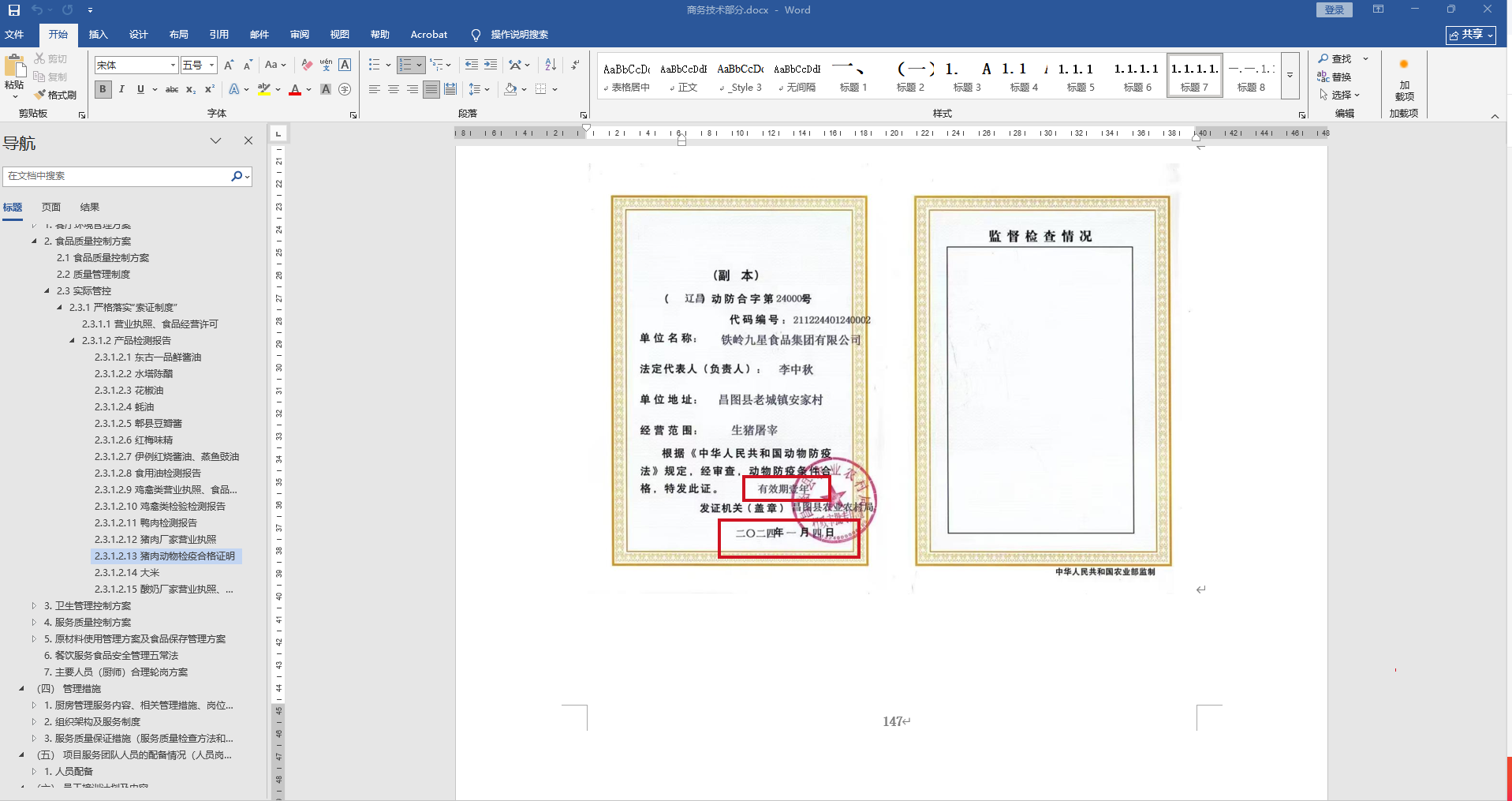Click the search magnifier in navigation pane
The height and width of the screenshot is (801, 1512).
coord(237,176)
